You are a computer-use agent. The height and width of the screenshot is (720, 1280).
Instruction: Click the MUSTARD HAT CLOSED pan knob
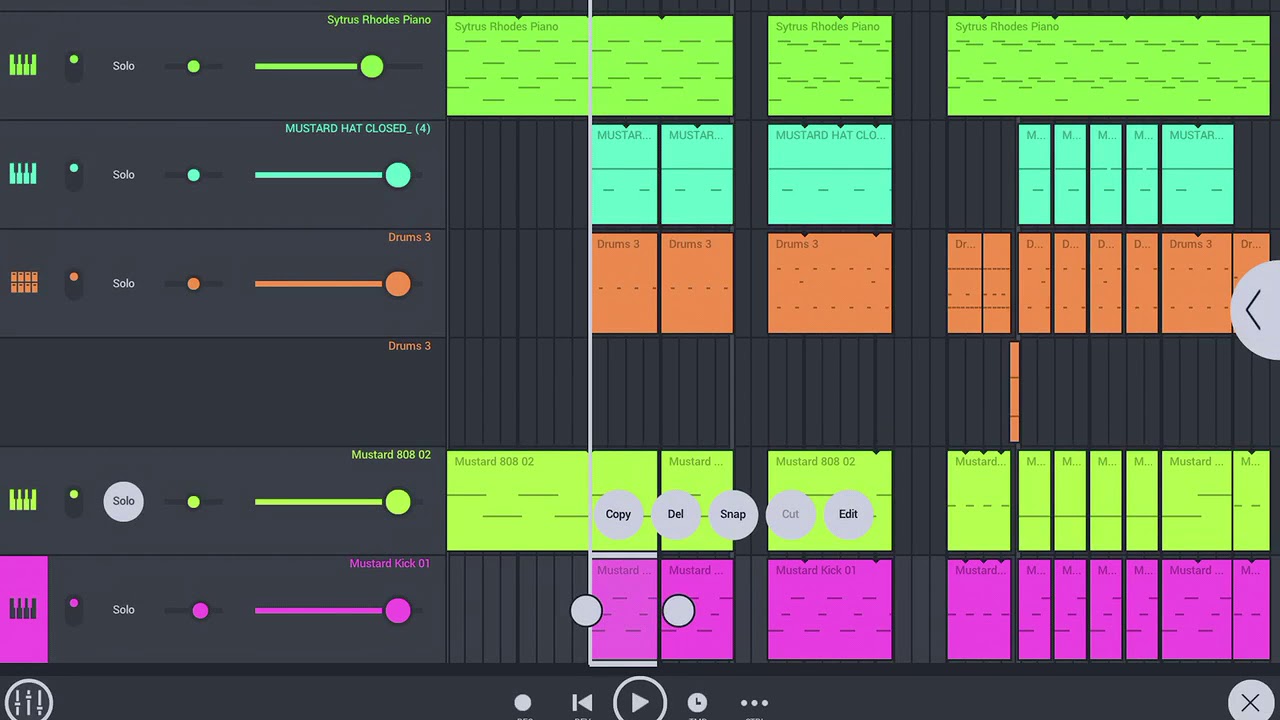(193, 175)
